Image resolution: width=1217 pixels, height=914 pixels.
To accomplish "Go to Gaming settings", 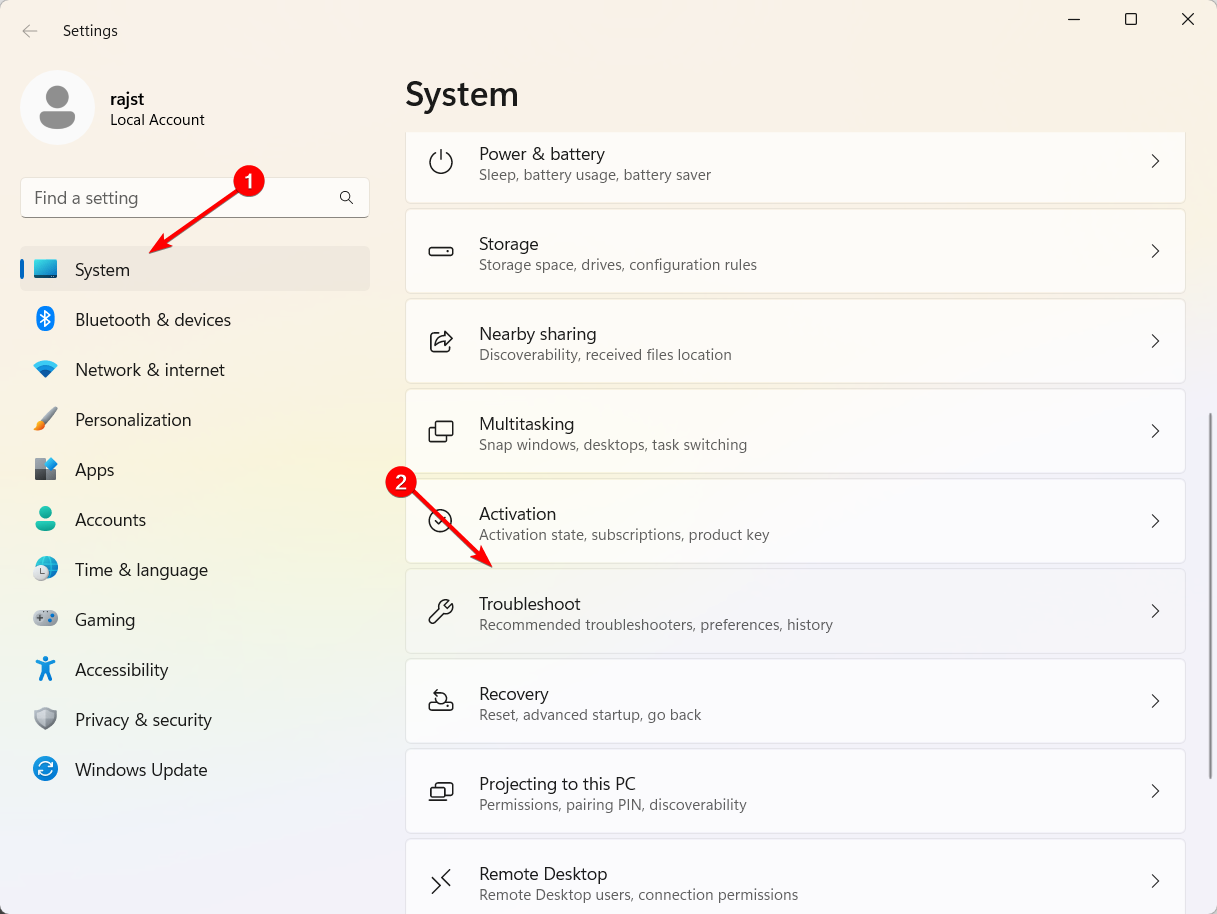I will (x=195, y=619).
